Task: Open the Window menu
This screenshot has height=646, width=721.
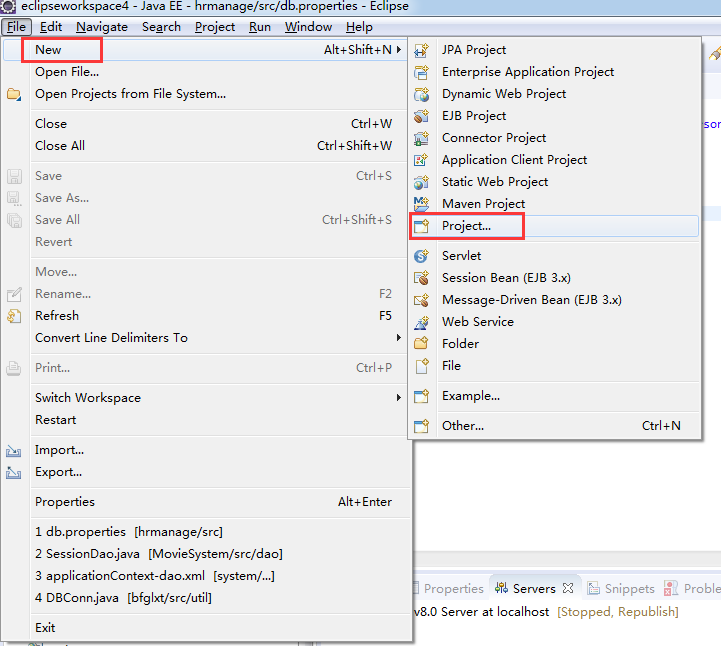Action: click(x=308, y=27)
